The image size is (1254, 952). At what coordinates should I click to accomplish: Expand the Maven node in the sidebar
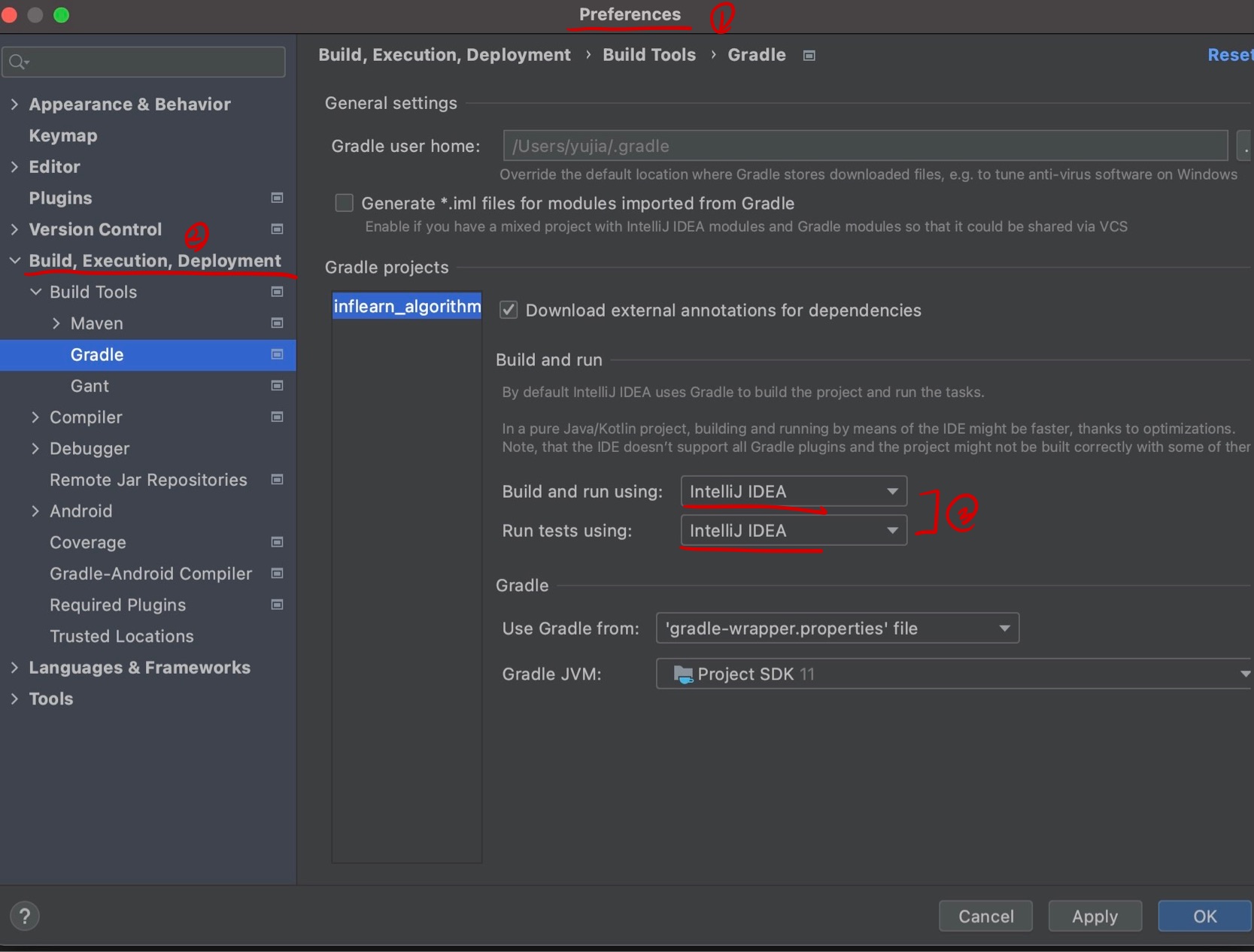point(56,323)
